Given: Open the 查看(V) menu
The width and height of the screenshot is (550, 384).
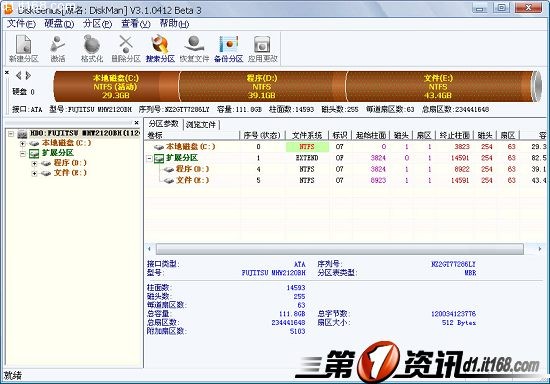Looking at the screenshot, I should [x=136, y=24].
